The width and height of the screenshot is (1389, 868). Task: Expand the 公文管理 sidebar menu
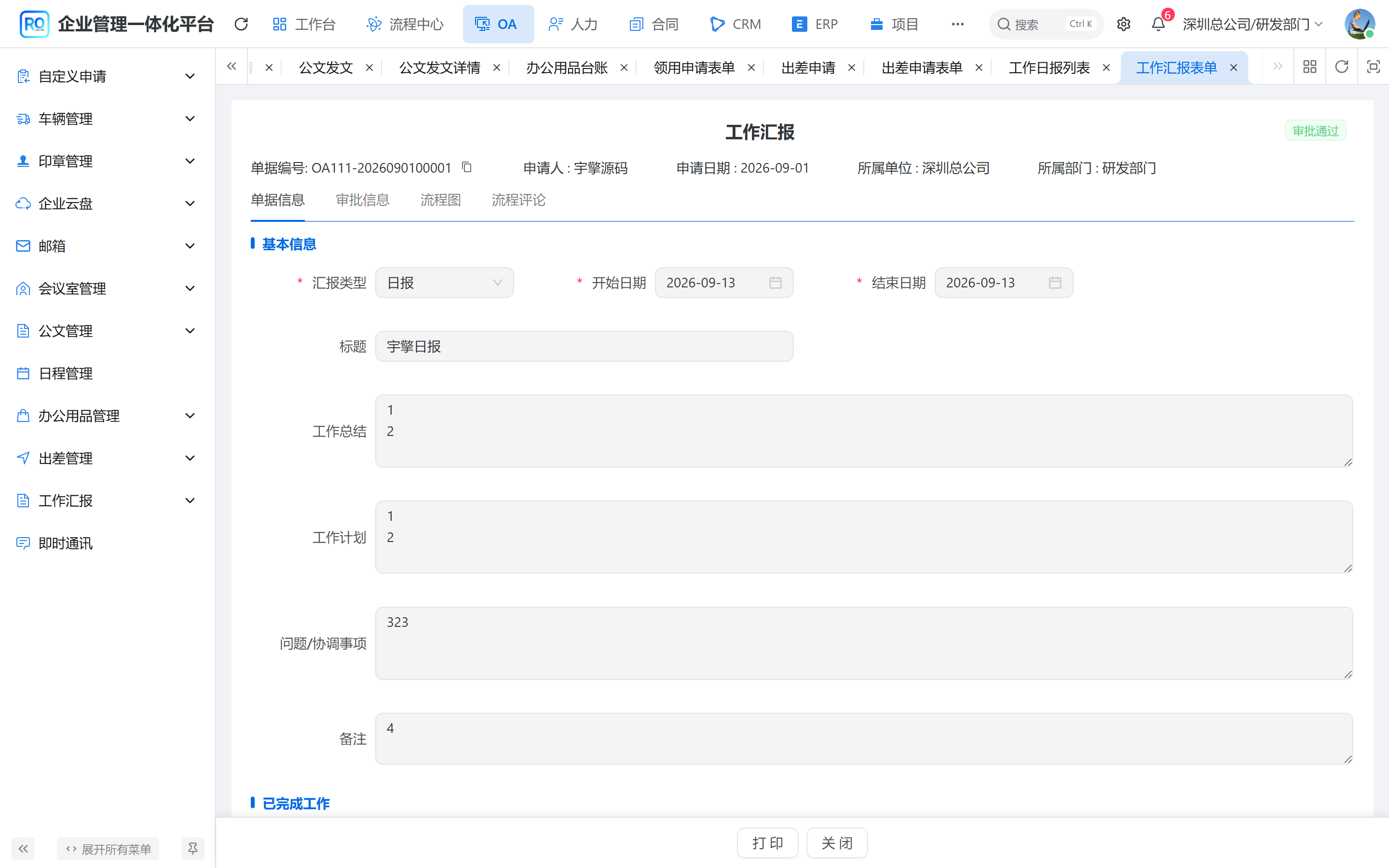pyautogui.click(x=108, y=331)
